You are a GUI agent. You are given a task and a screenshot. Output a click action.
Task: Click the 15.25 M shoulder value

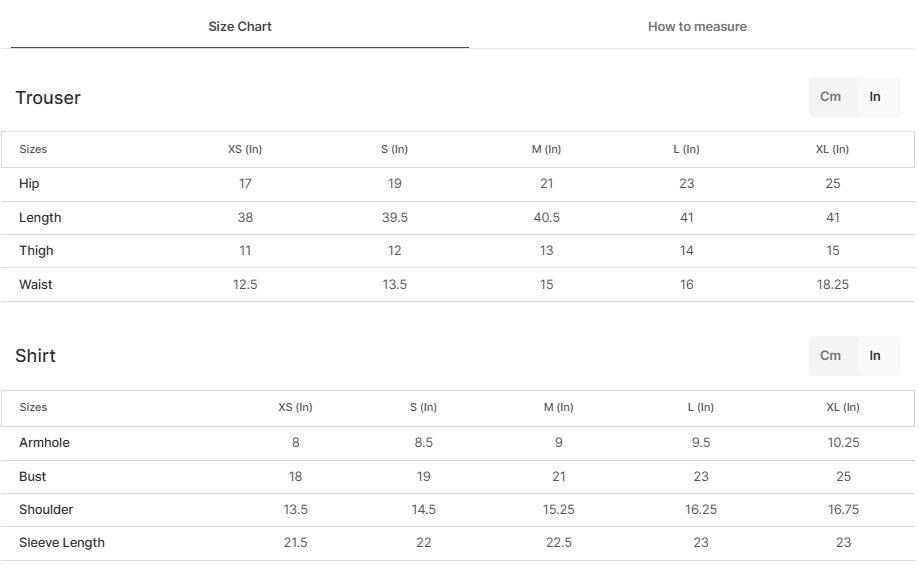558,510
